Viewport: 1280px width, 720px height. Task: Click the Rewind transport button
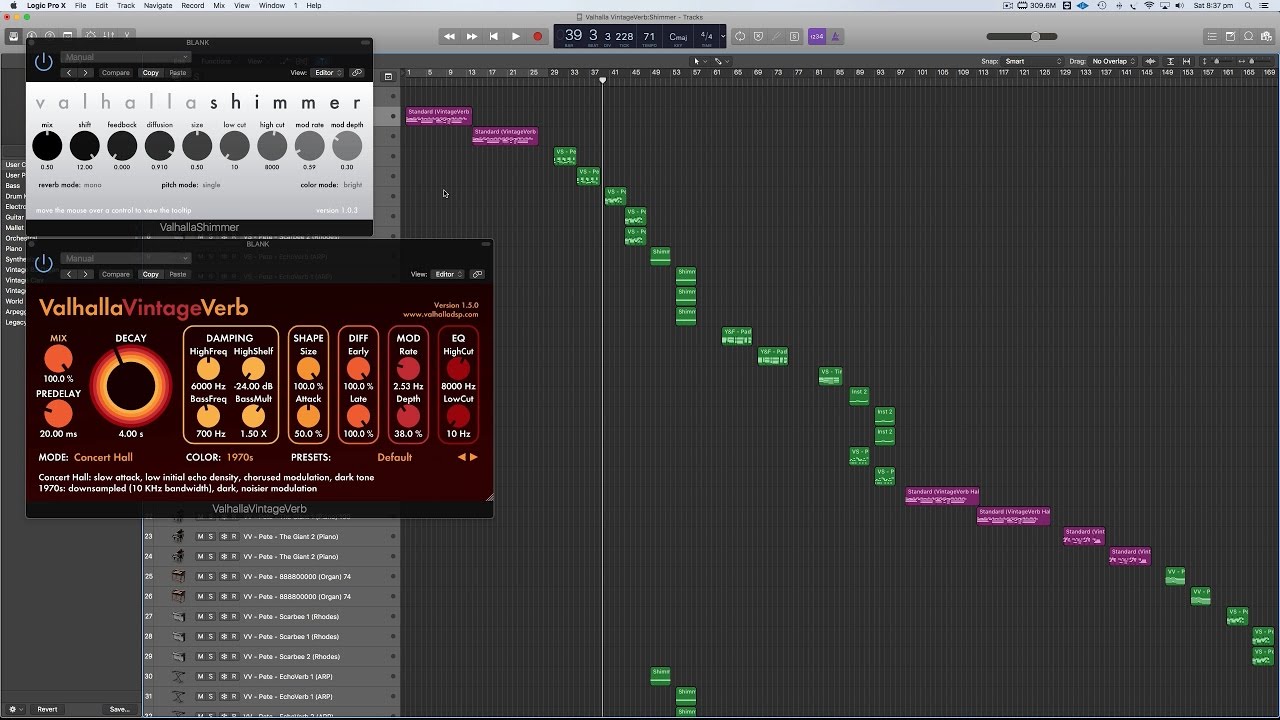point(449,37)
